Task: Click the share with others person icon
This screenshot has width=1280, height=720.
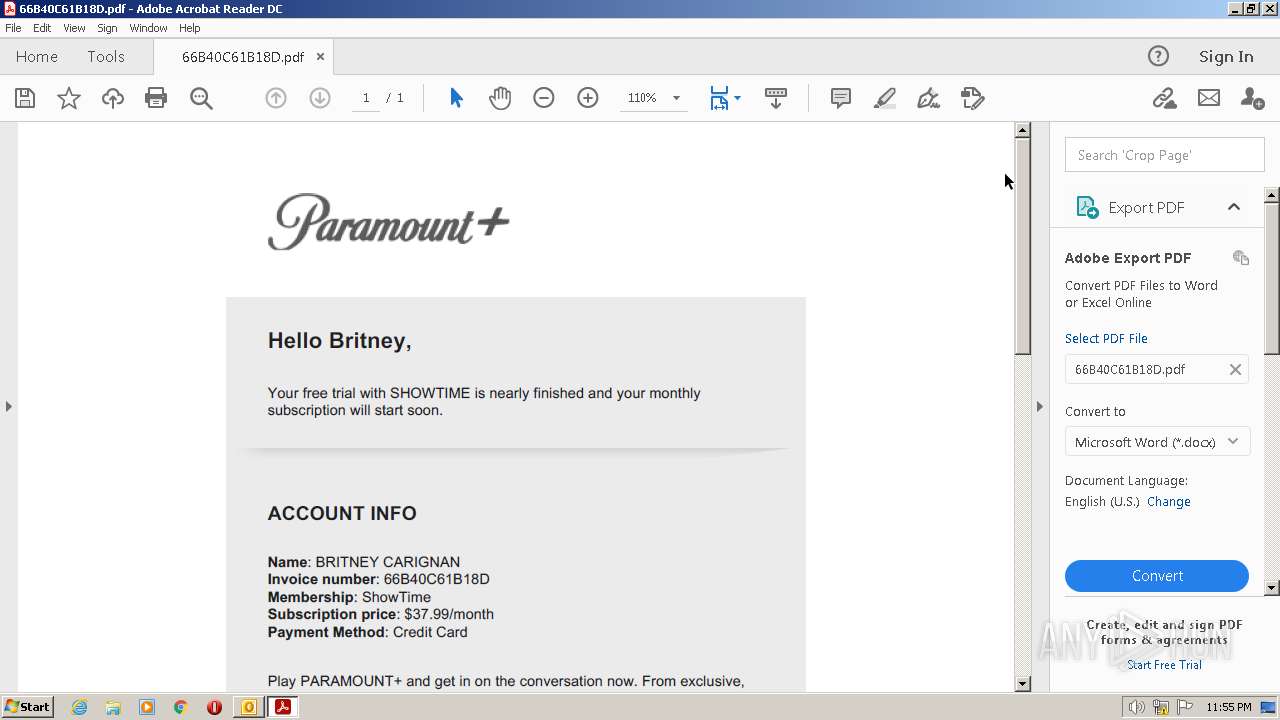Action: [1252, 98]
